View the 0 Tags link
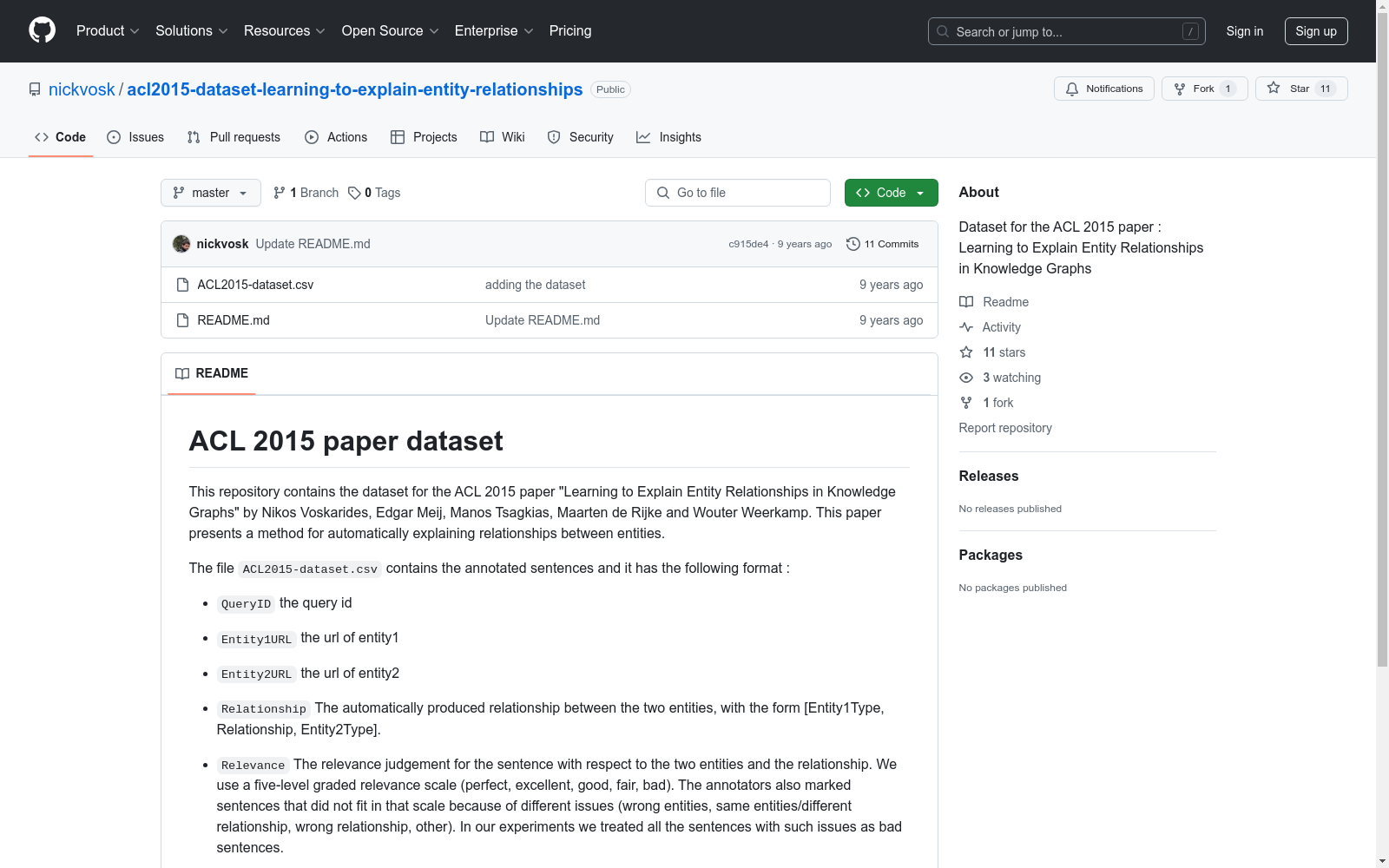Viewport: 1389px width, 868px height. pyautogui.click(x=374, y=193)
